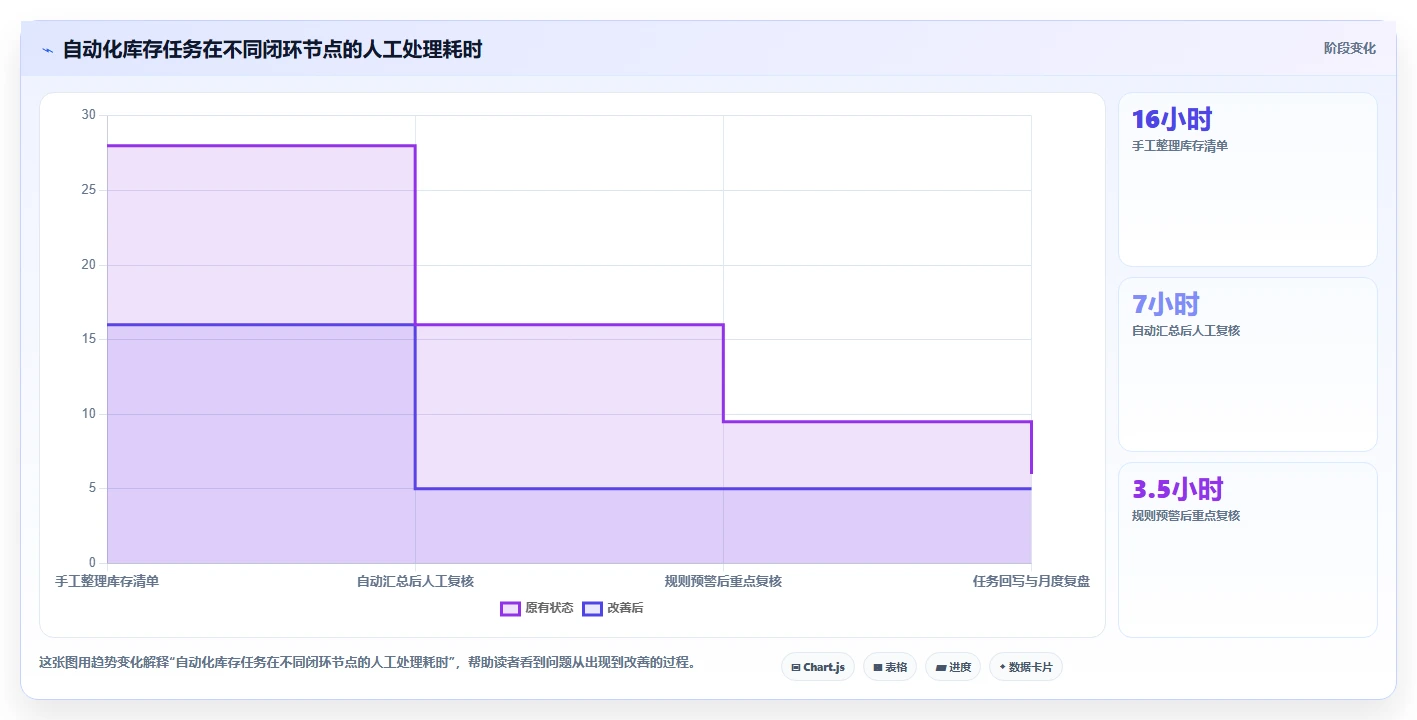
Task: Click 规则预警后重点复核 text in third card
Action: pos(1186,516)
